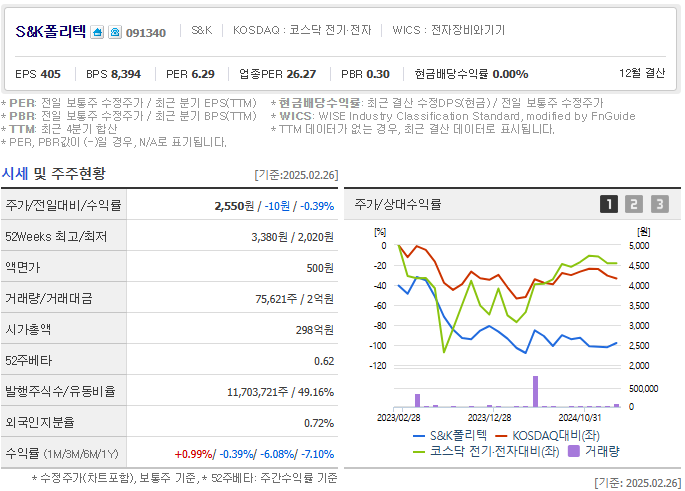Switch to chart tab 2
This screenshot has width=685, height=491.
[634, 204]
